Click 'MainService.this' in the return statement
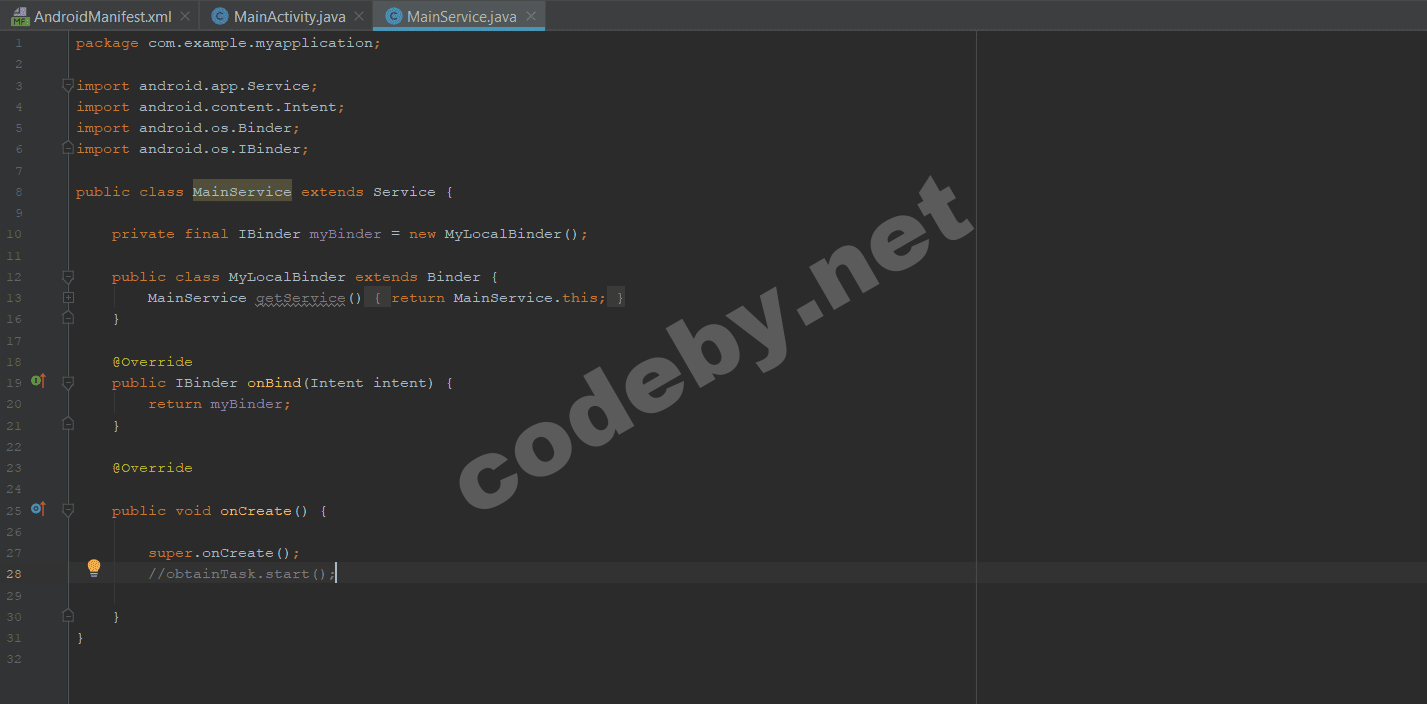 click(x=526, y=298)
